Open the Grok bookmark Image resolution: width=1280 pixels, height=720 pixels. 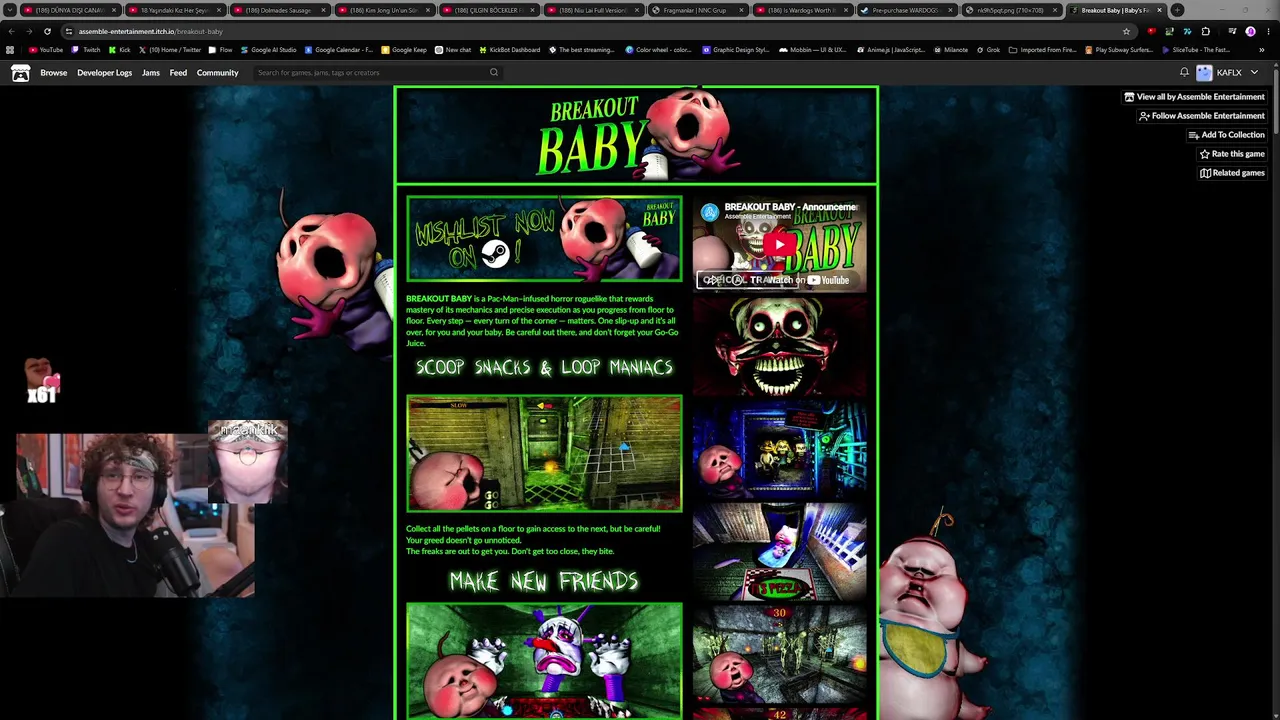point(987,50)
